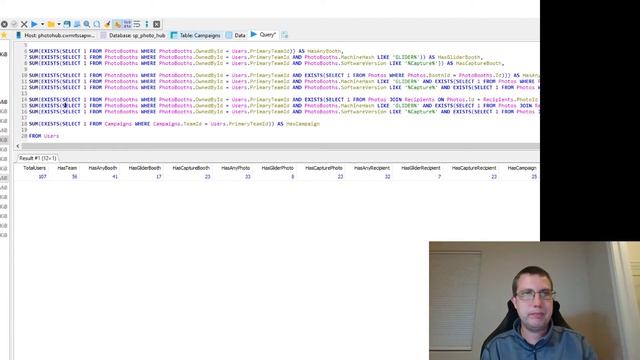Click the editor horizontal scrollbar left arrow
640x360 pixels.
tap(18, 146)
